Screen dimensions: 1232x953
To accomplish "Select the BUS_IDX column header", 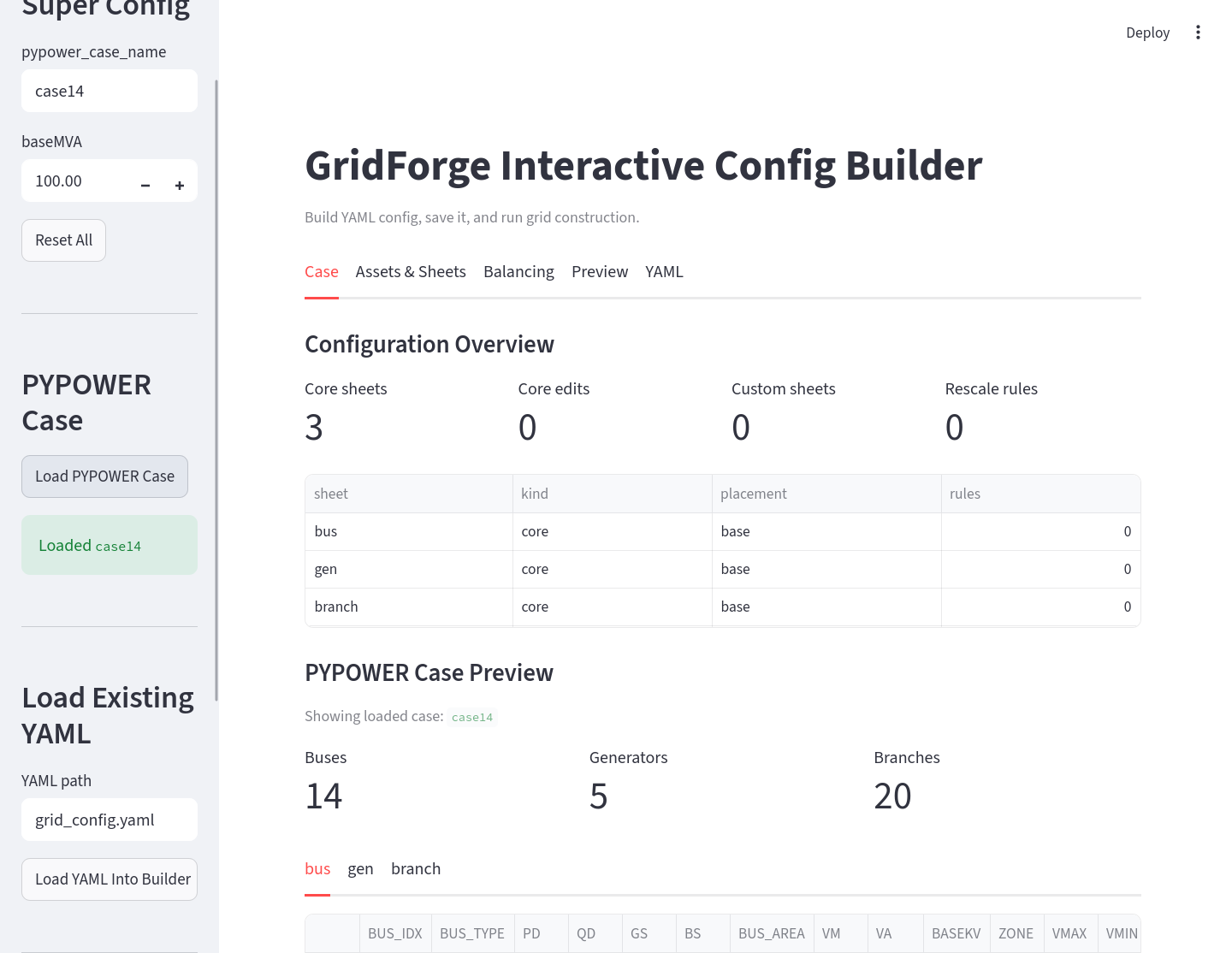I will tap(395, 933).
